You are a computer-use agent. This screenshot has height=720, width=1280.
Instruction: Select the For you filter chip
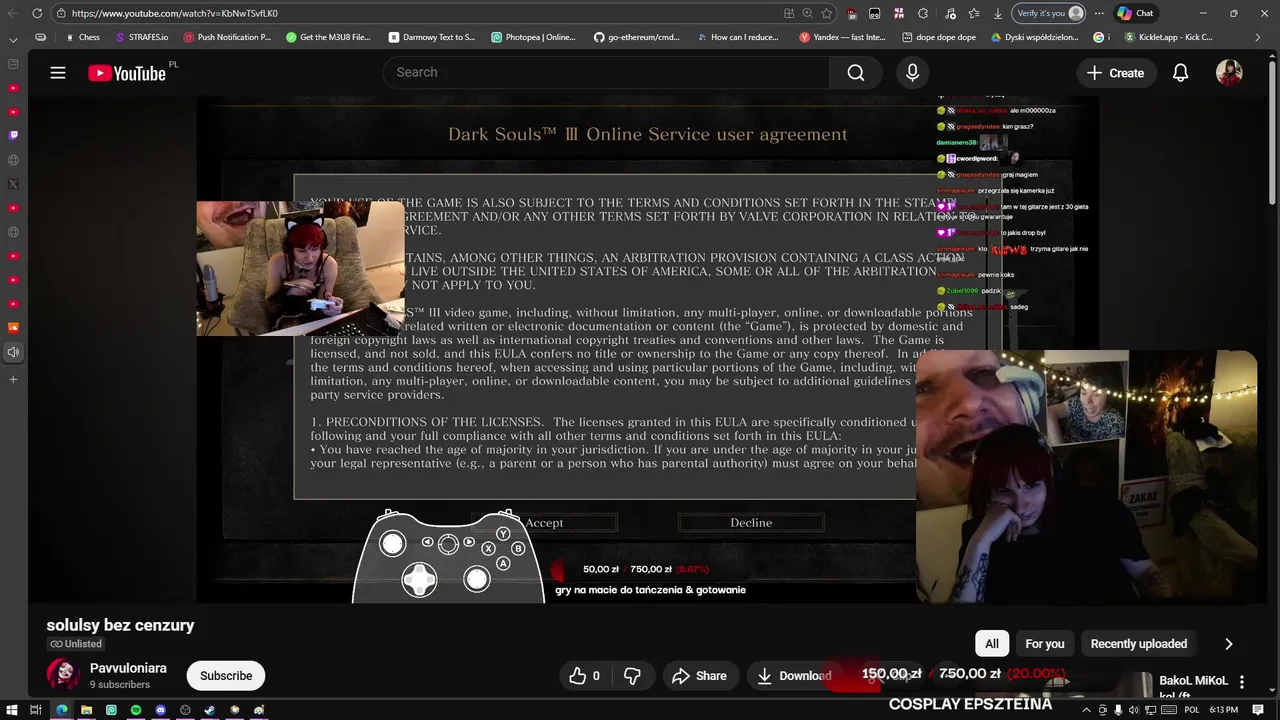[x=1045, y=644]
